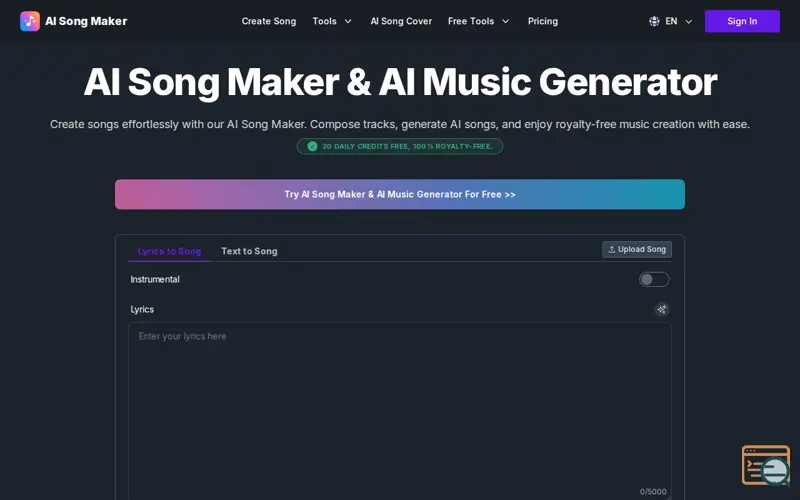
Task: Open the Create Song menu item
Action: click(x=268, y=21)
